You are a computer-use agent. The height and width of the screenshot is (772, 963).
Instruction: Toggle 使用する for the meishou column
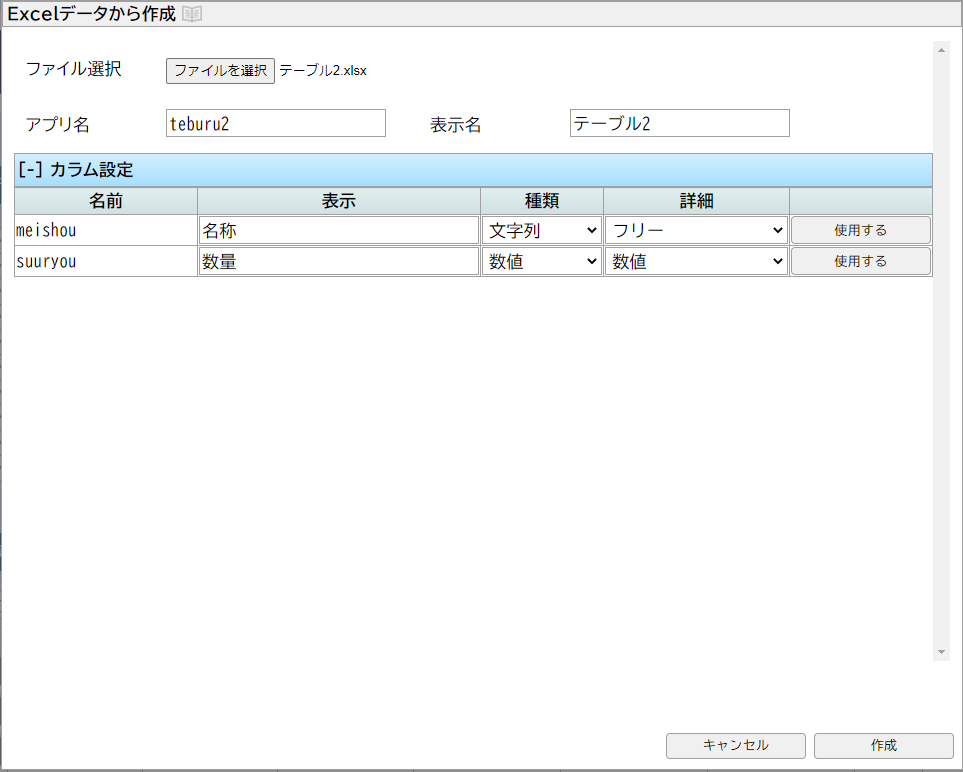tap(860, 230)
